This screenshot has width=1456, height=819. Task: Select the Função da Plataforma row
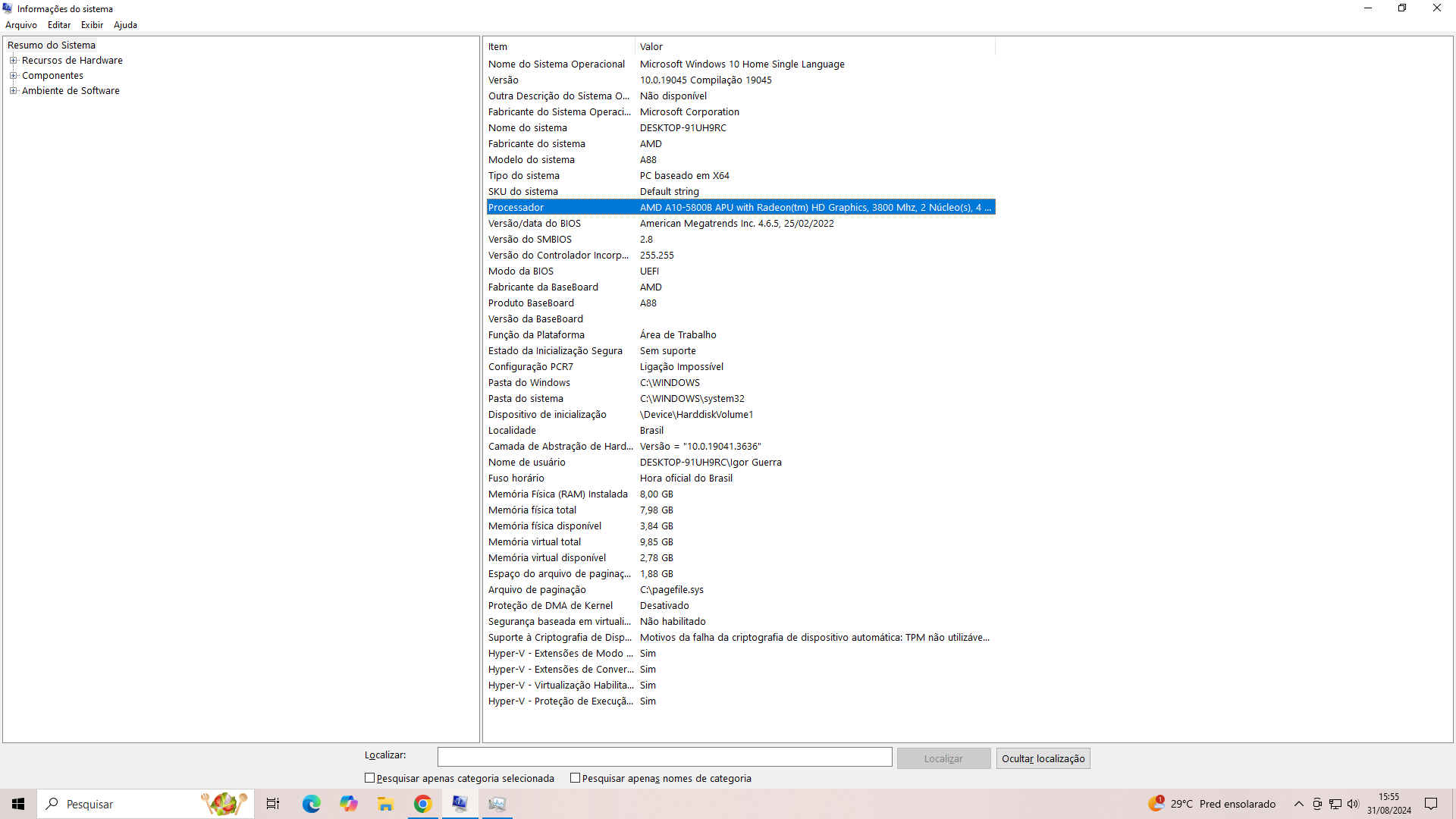[740, 335]
